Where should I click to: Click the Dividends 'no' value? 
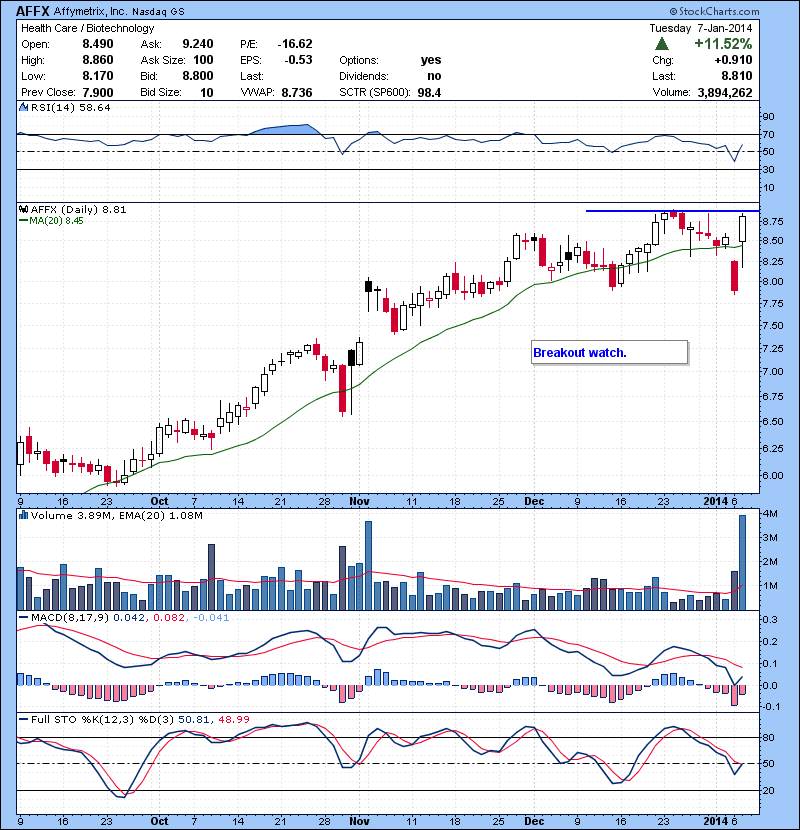[x=434, y=76]
